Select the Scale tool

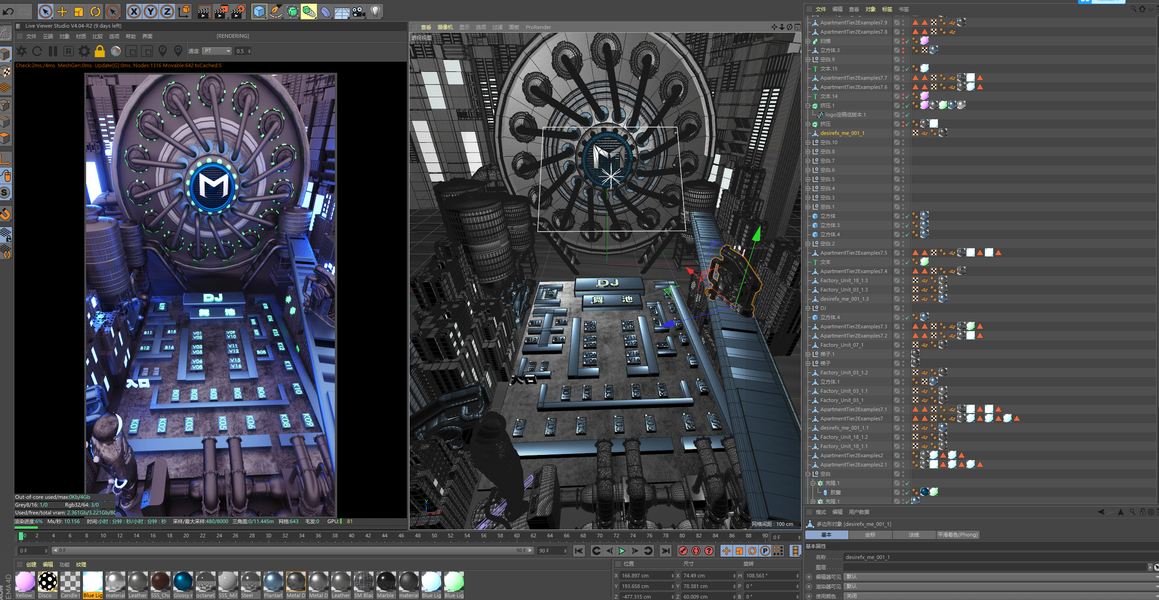(x=79, y=12)
